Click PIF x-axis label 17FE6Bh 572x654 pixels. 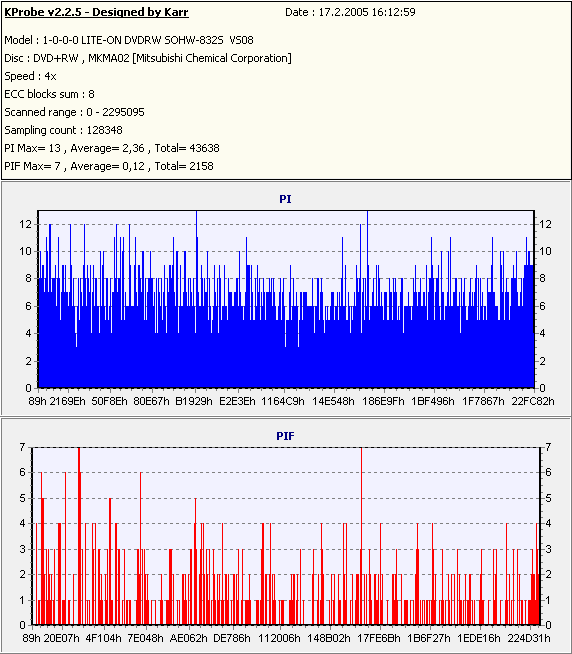[379, 638]
